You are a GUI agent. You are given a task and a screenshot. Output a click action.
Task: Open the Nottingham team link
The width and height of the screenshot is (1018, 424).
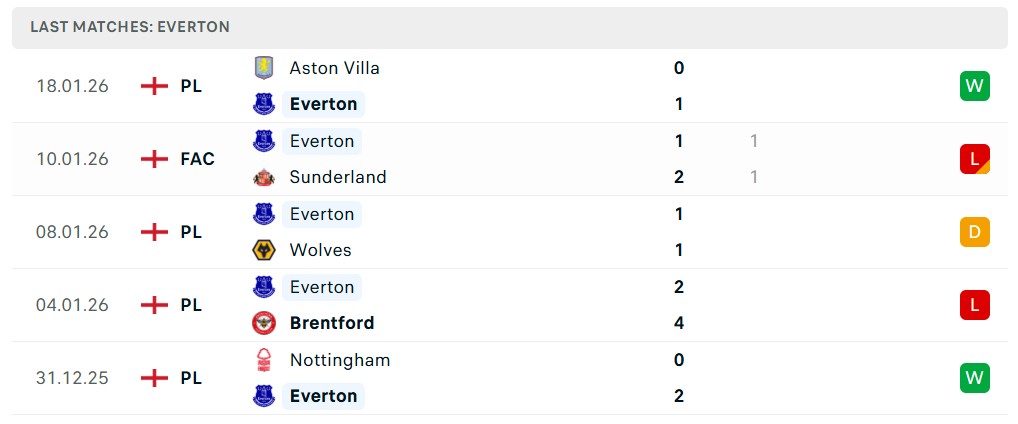coord(340,360)
